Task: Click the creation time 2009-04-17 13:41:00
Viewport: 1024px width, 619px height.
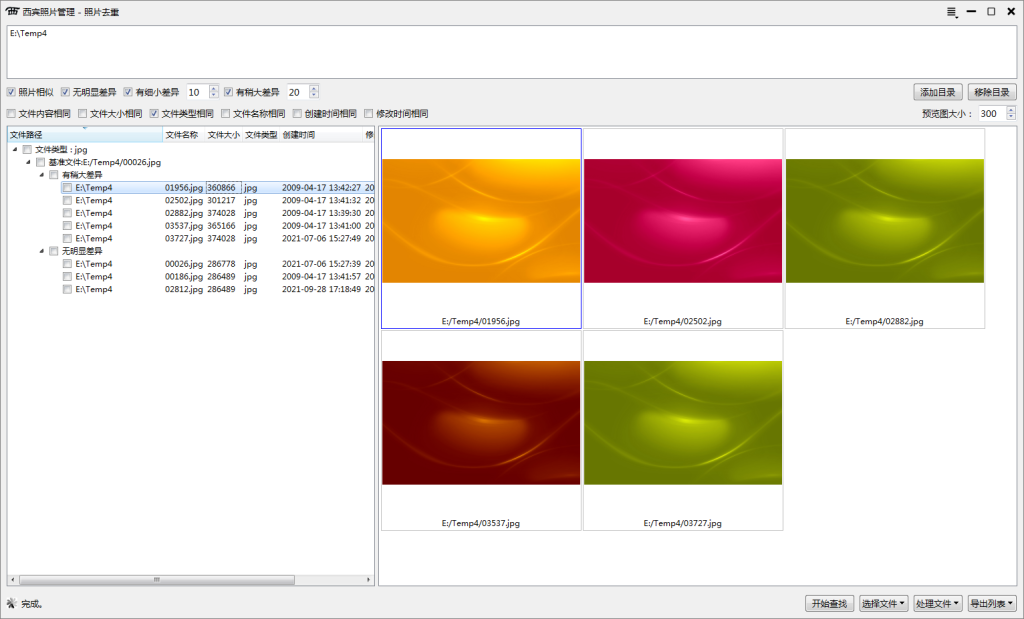Action: point(321,226)
